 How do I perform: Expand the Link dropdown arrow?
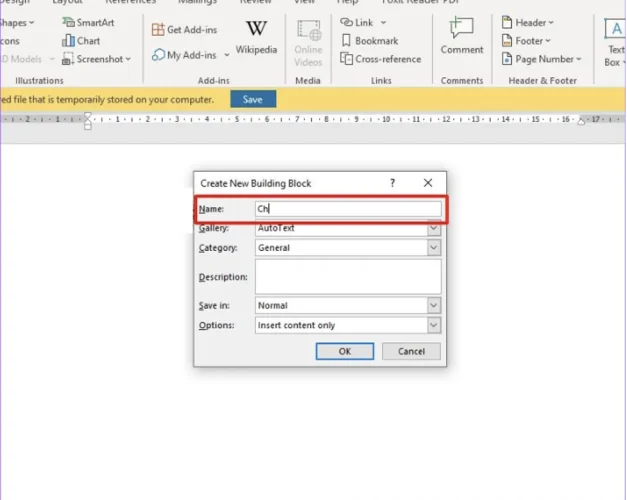383,22
